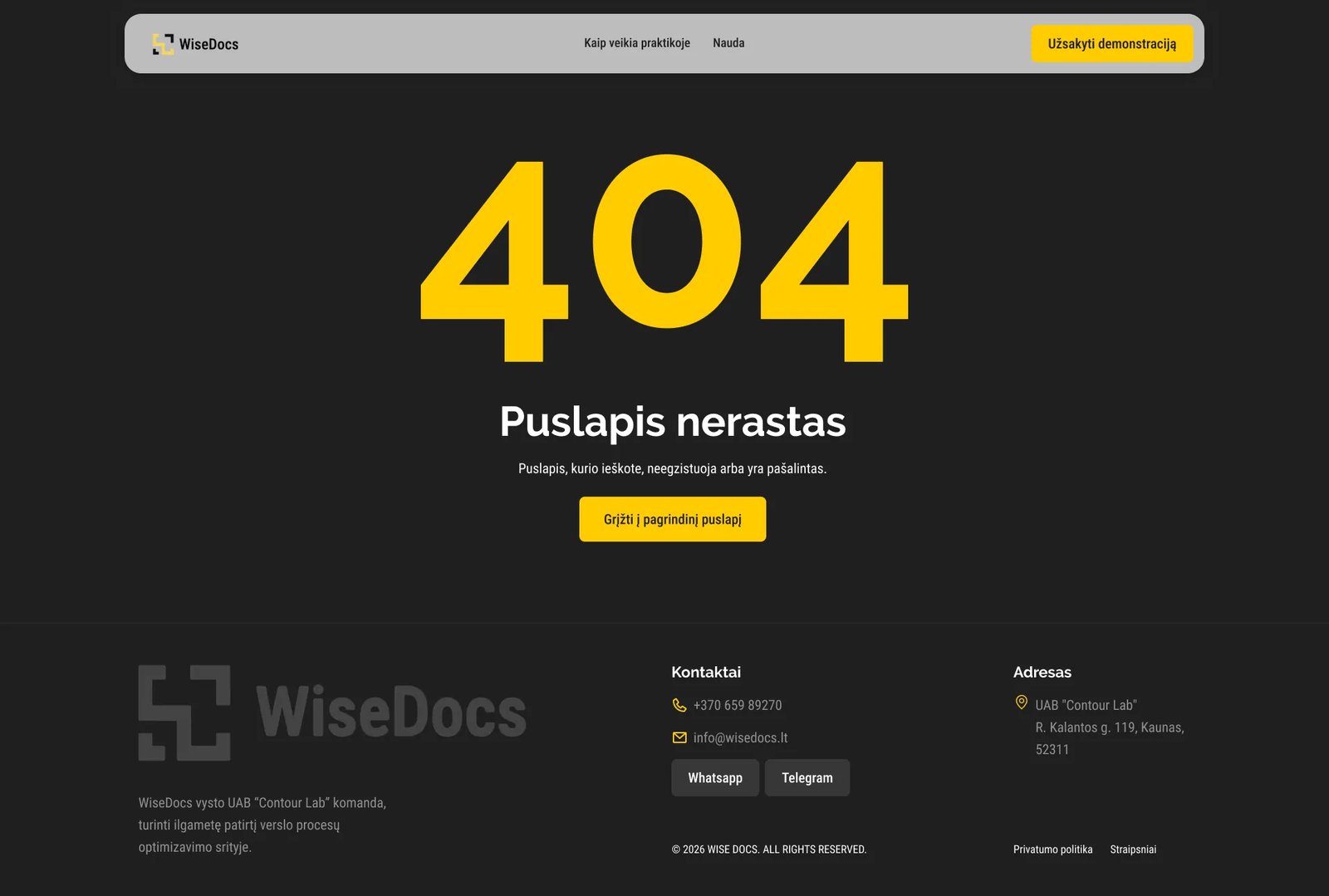1329x896 pixels.
Task: Call the phone number +370 659 89270
Action: [x=738, y=705]
